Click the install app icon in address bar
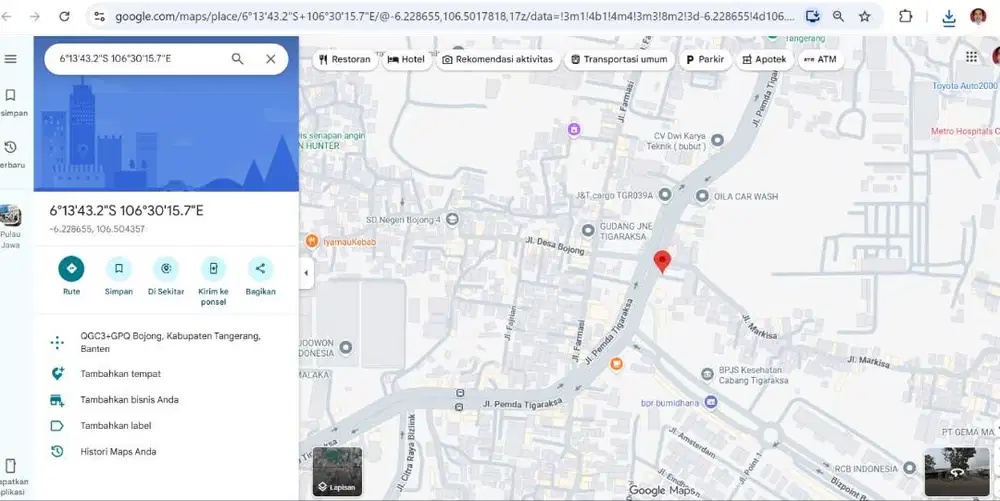The height and width of the screenshot is (501, 1000). (x=812, y=17)
